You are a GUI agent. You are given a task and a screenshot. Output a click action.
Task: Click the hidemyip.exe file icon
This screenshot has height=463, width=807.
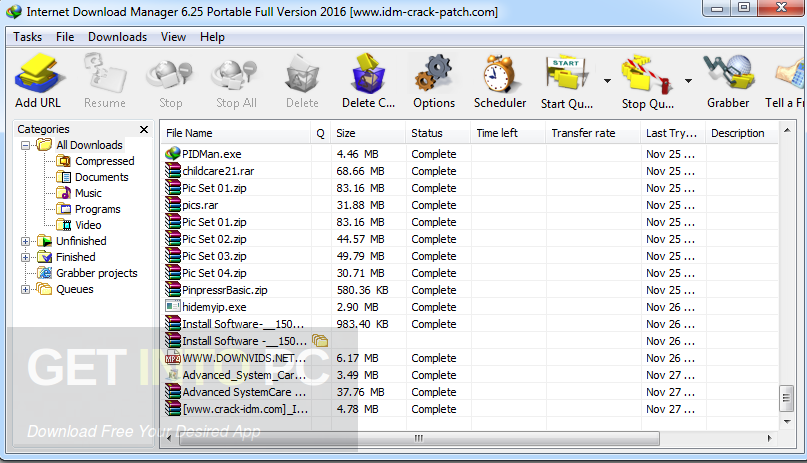coord(173,306)
